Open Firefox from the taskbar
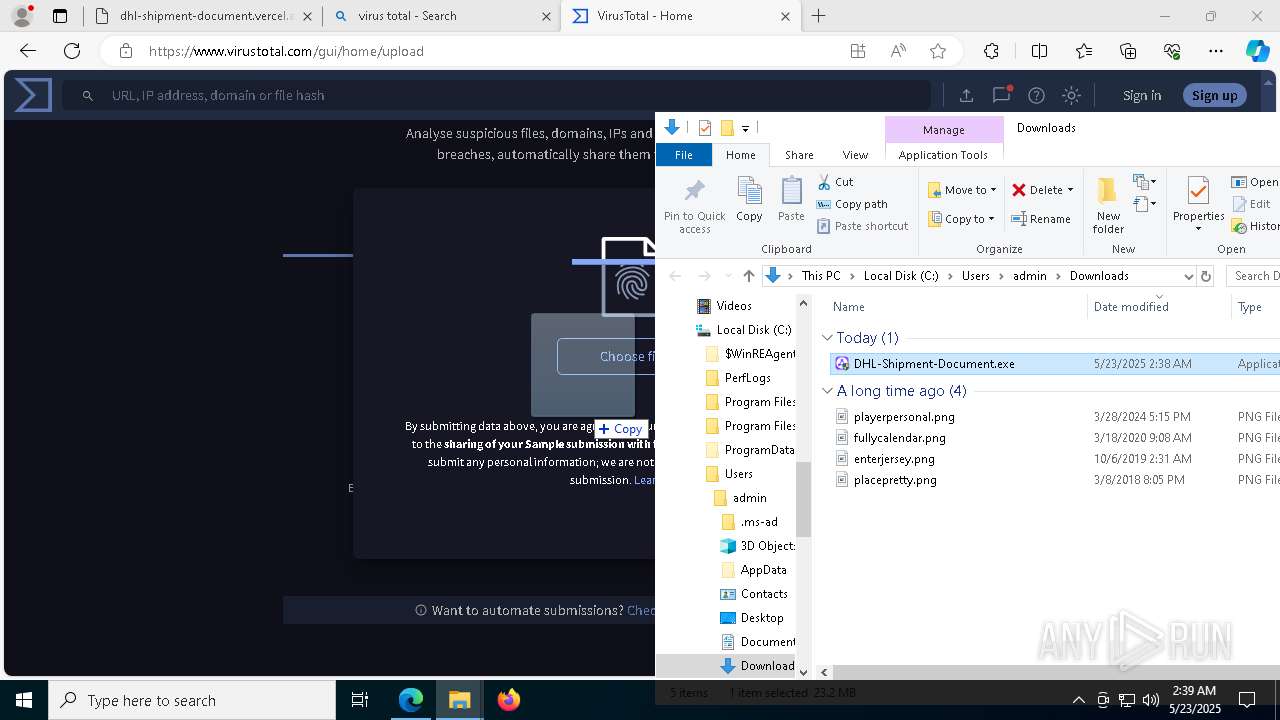 509,700
